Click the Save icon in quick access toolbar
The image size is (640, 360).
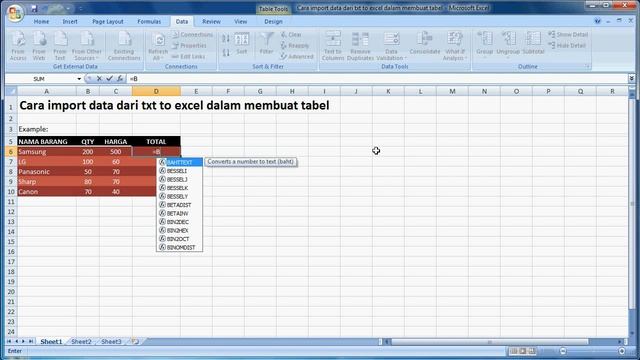click(34, 8)
